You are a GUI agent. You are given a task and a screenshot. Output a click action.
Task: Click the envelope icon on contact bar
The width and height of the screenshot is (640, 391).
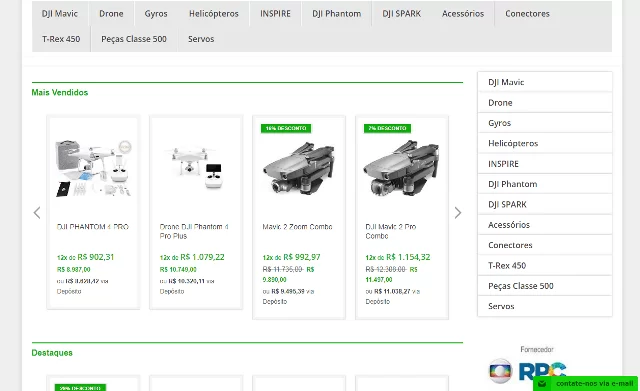542,384
